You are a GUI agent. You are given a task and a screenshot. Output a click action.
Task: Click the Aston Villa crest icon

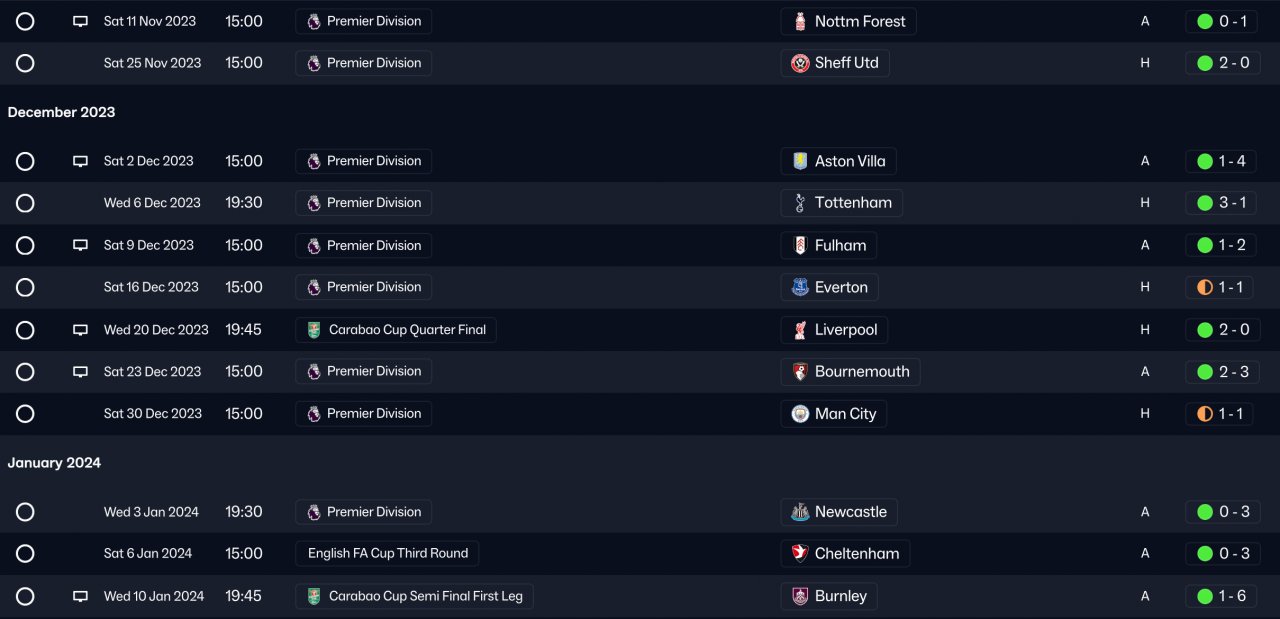tap(800, 161)
